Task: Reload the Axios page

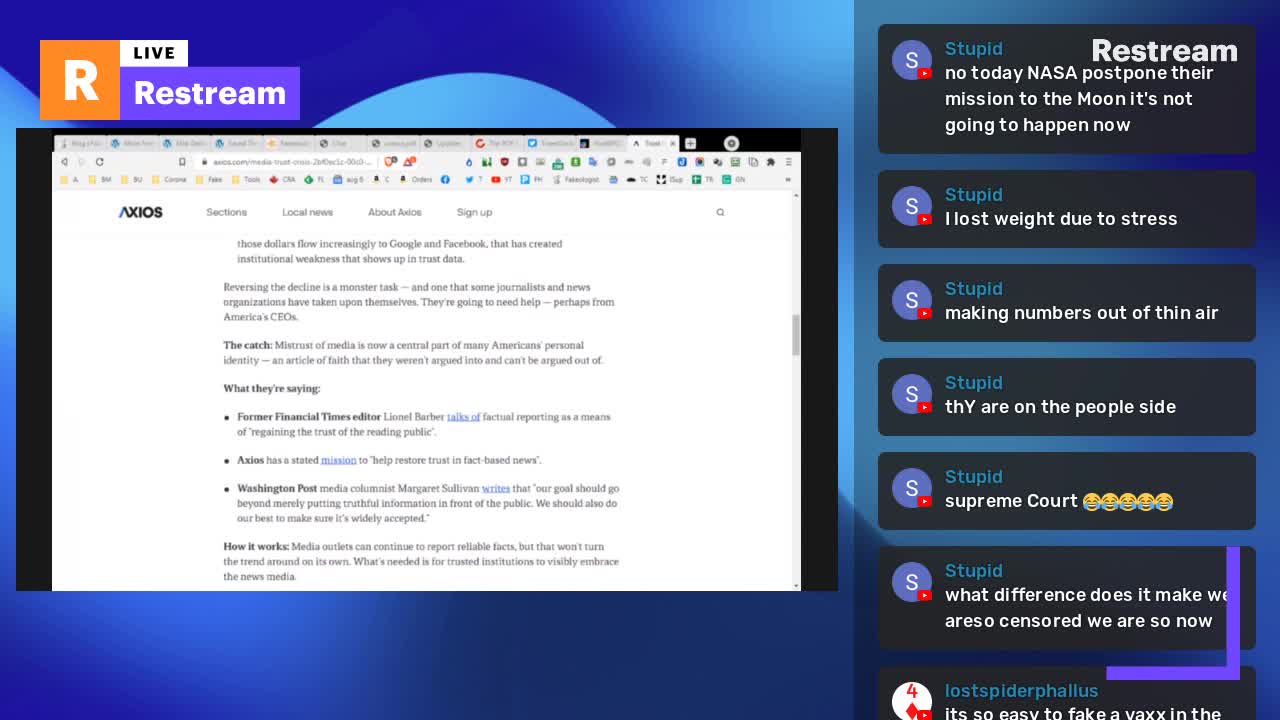Action: (x=99, y=162)
